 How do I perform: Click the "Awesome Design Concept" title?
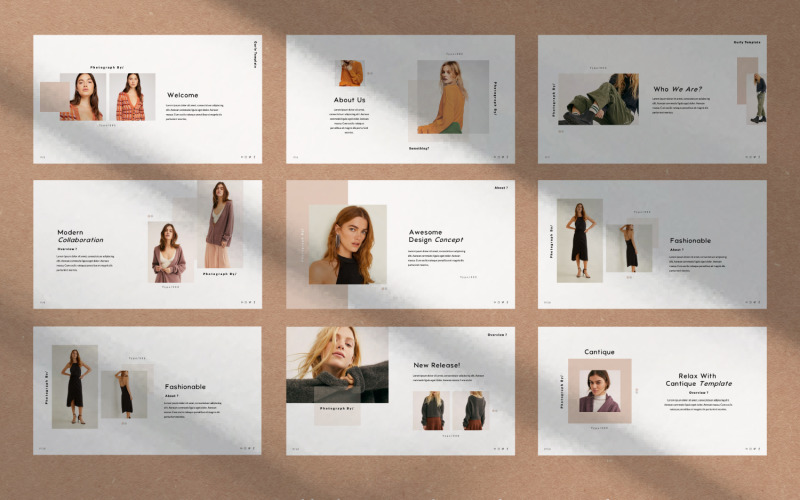[435, 236]
